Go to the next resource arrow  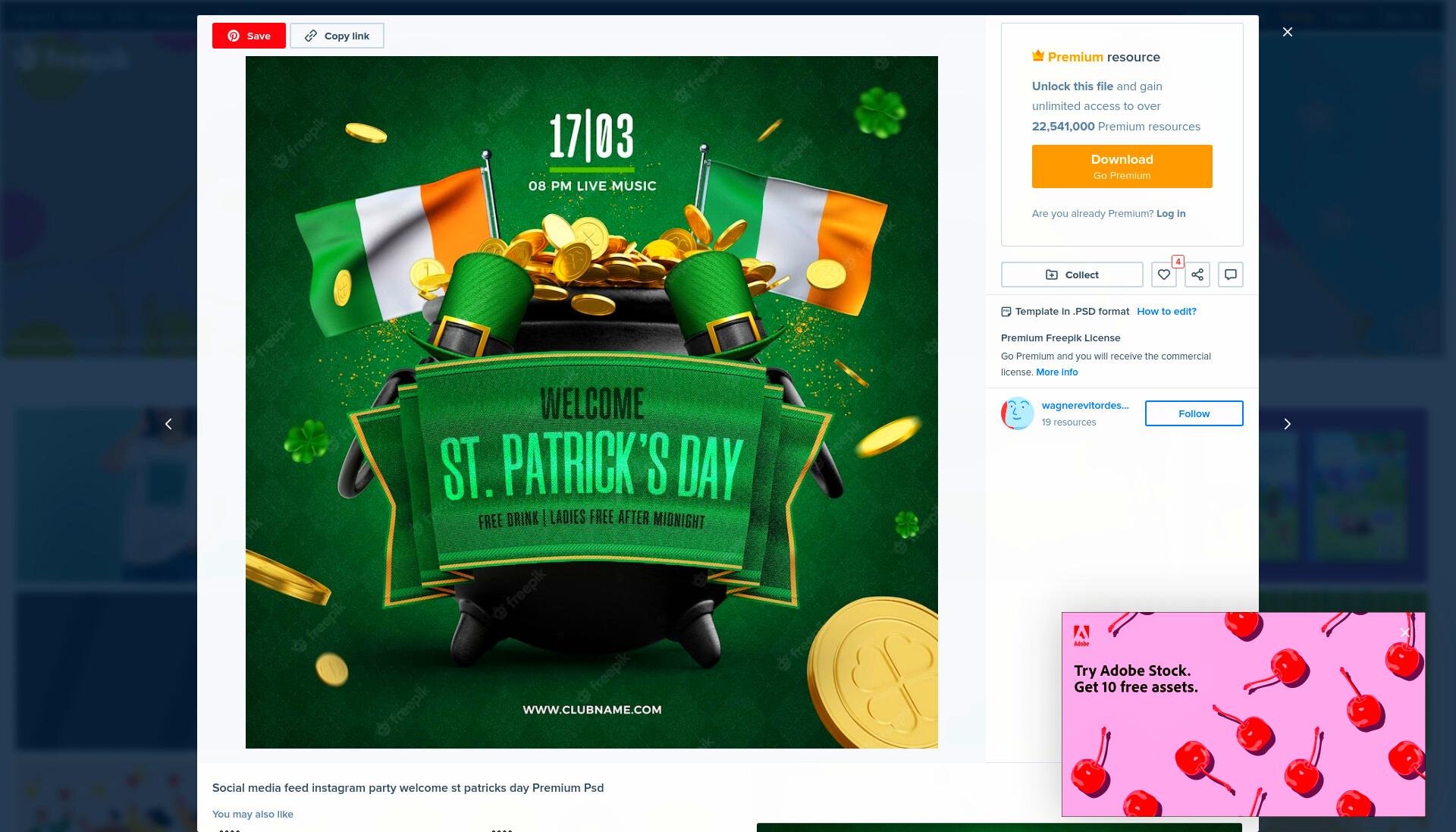click(1287, 424)
